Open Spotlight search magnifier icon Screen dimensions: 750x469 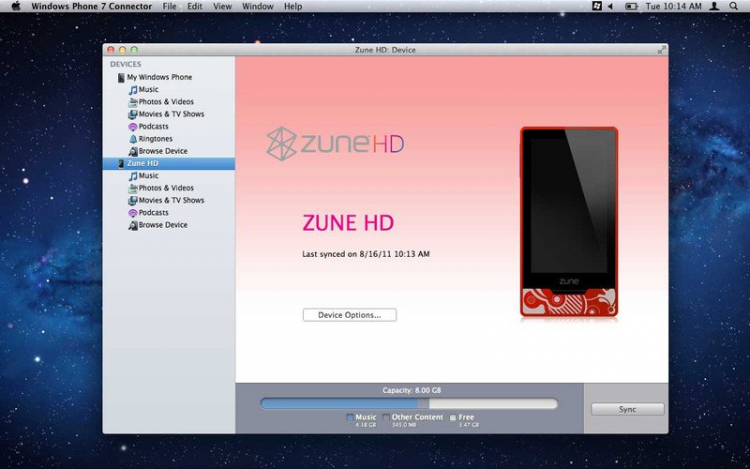pyautogui.click(x=733, y=6)
